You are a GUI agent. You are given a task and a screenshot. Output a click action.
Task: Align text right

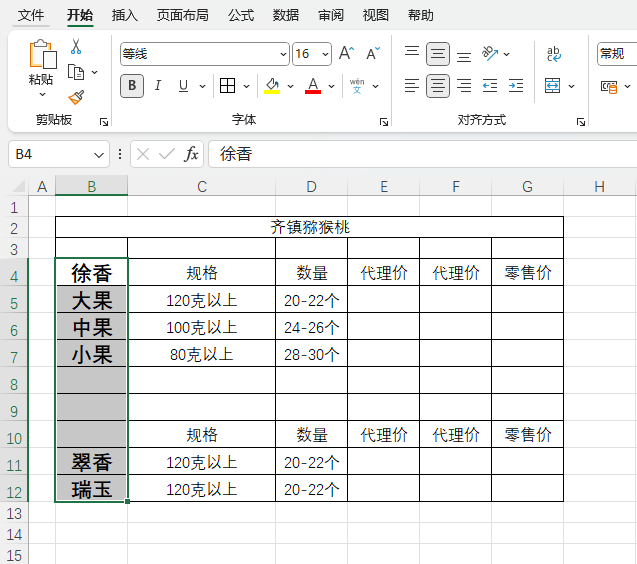click(x=464, y=86)
